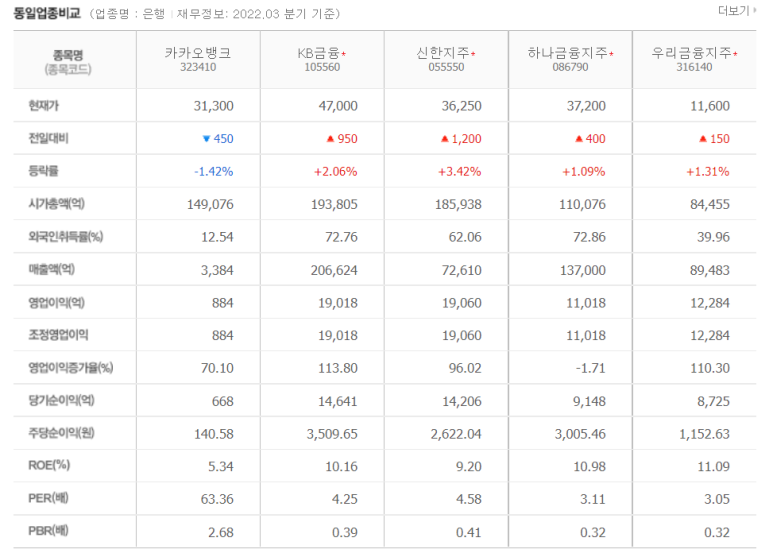Click the +1.31% change value
The height and width of the screenshot is (557, 773).
click(x=708, y=172)
